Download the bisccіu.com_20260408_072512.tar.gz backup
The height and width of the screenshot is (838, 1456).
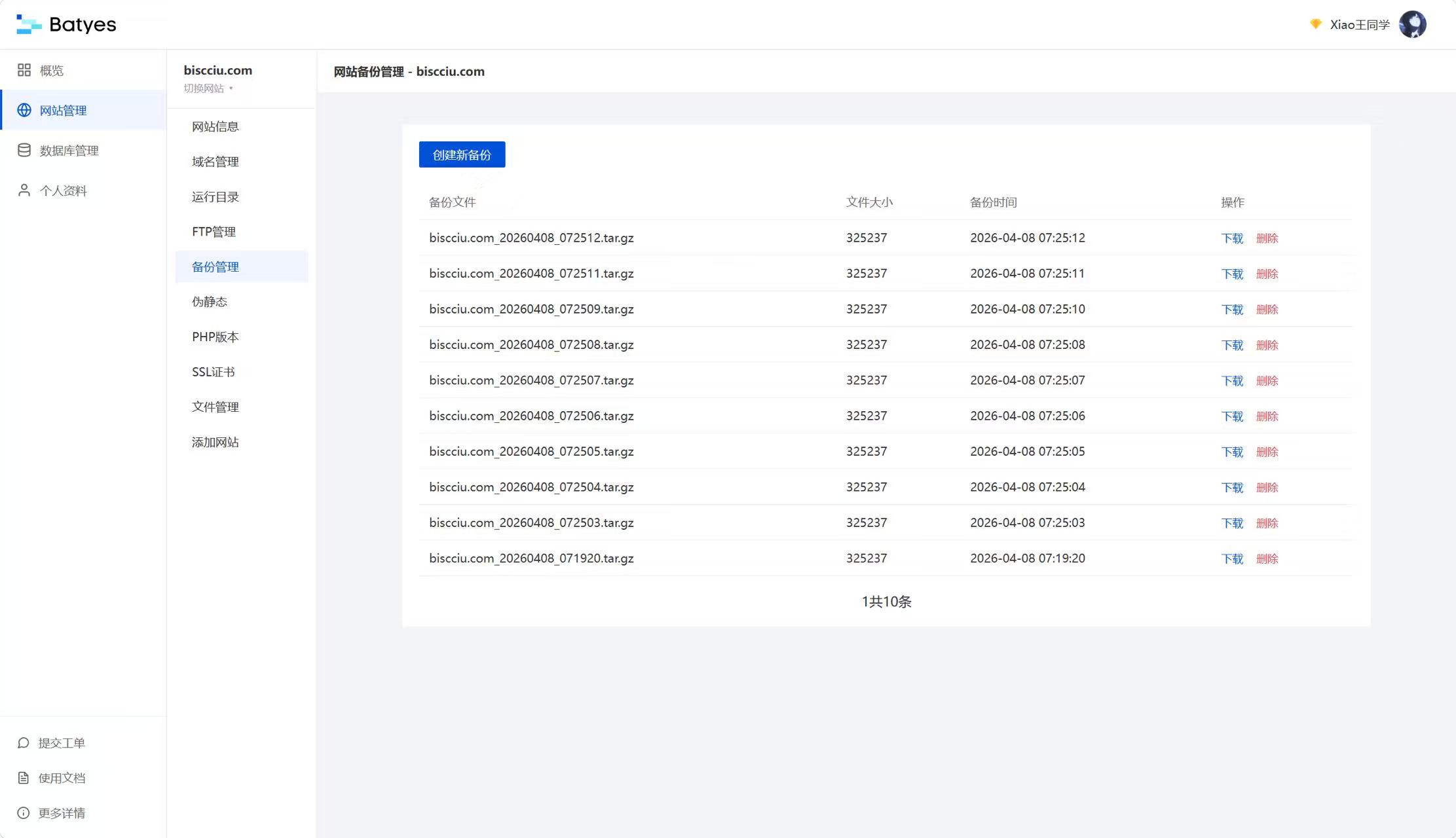pos(1232,238)
